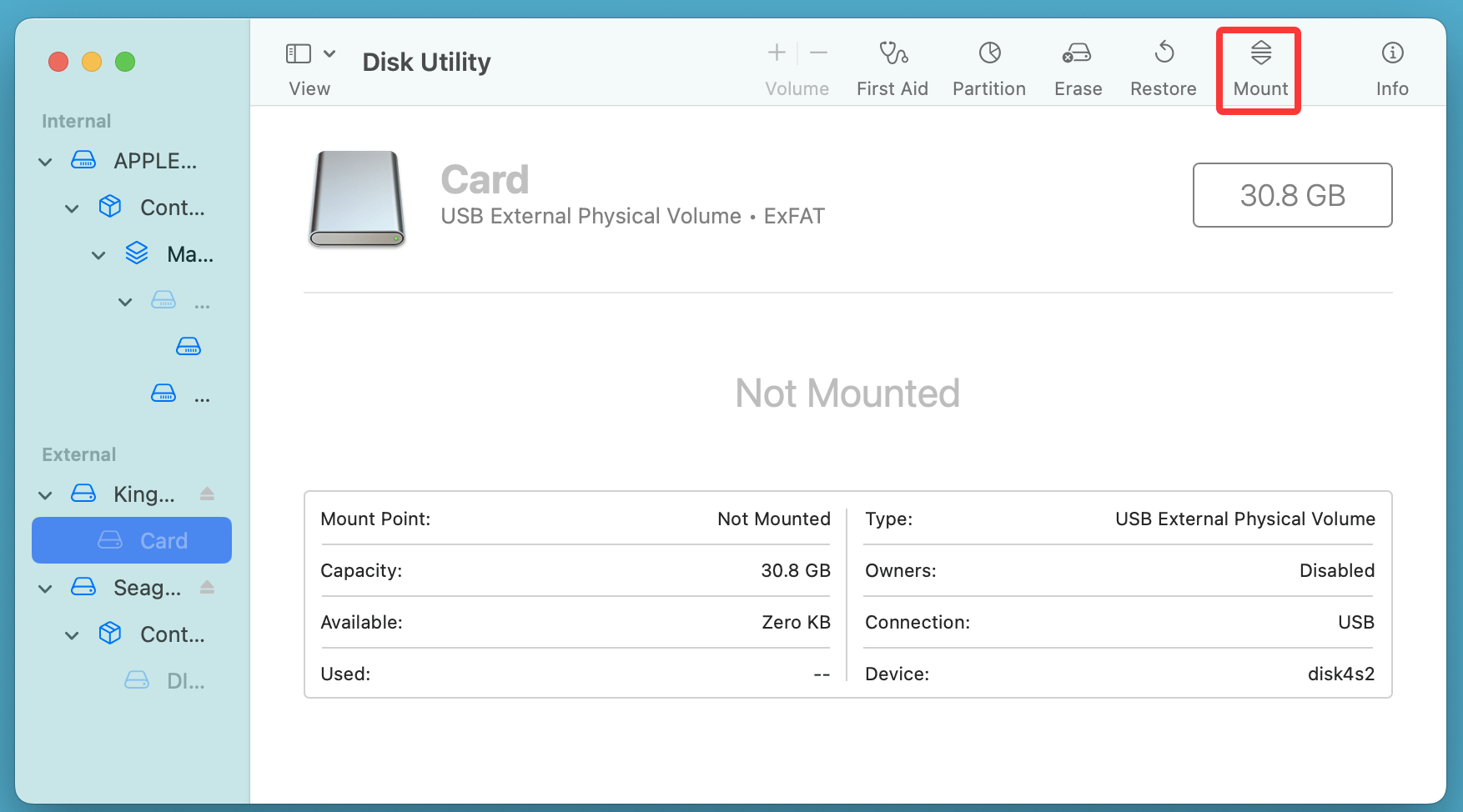Image resolution: width=1463 pixels, height=812 pixels.
Task: Eject the Kingston external drive
Action: 208,494
